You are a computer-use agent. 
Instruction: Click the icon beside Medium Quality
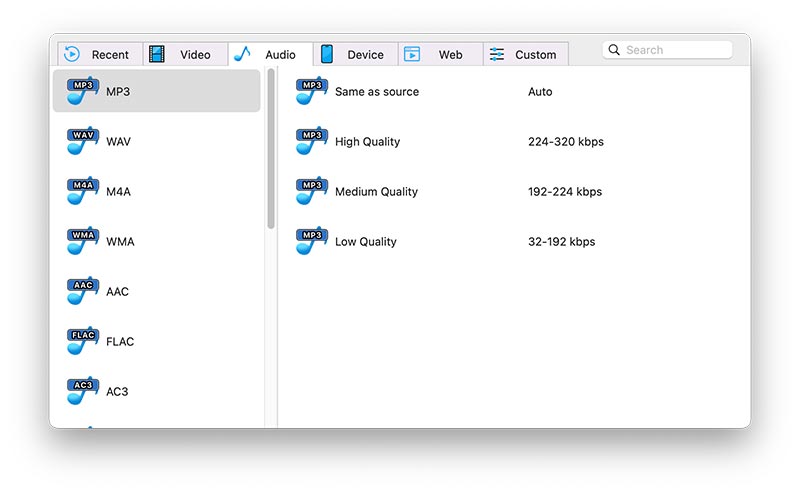click(312, 191)
